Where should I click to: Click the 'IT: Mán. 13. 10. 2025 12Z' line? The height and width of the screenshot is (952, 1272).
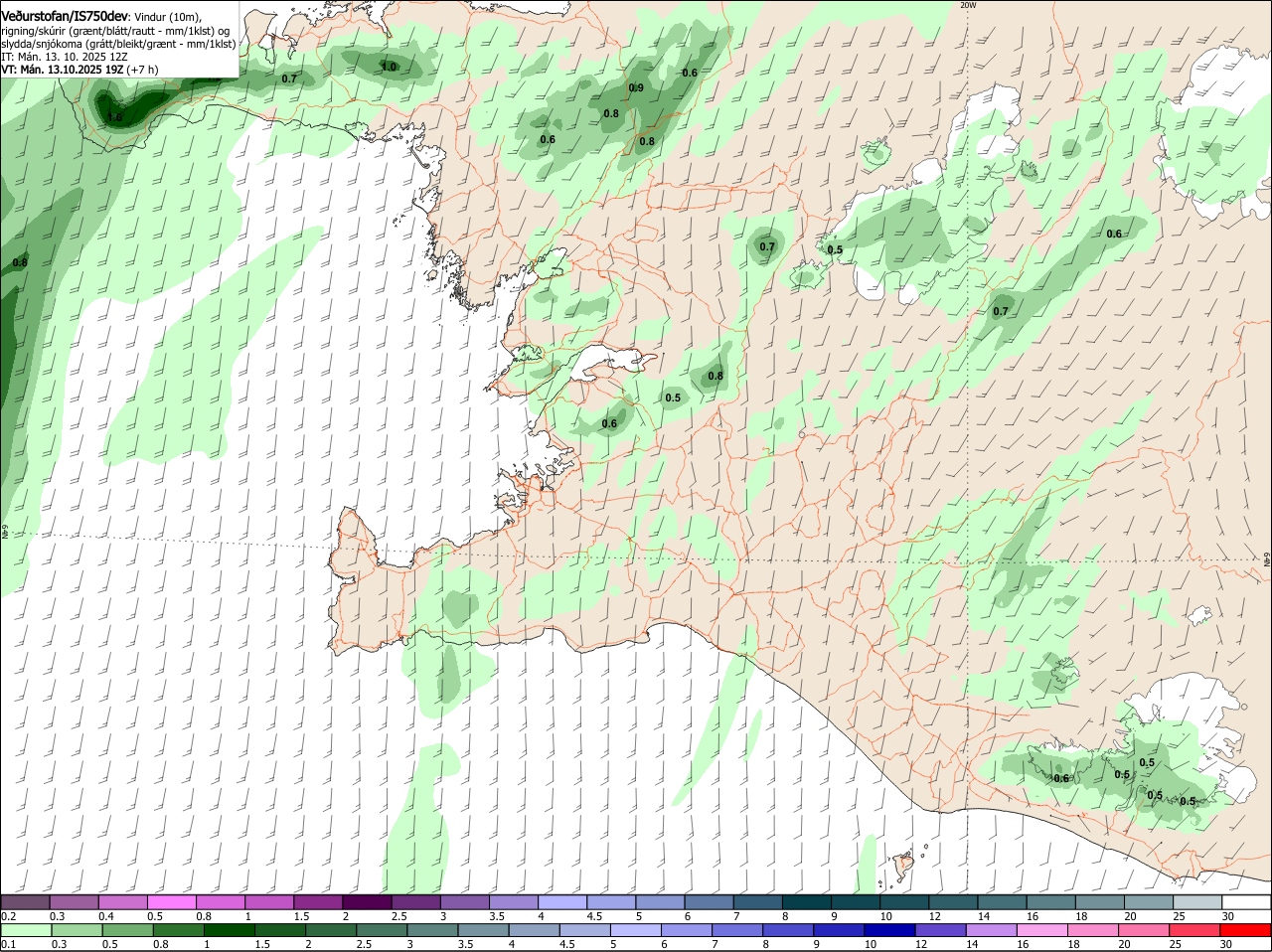coord(65,57)
